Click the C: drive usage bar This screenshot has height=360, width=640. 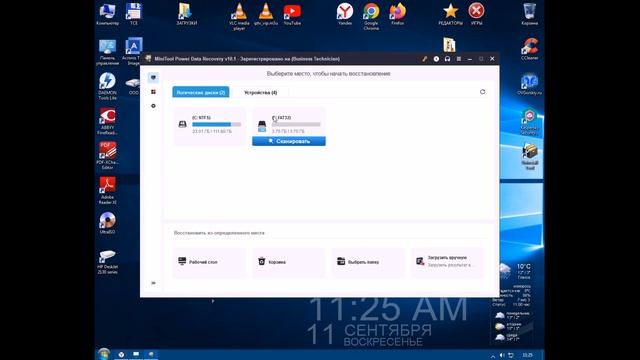point(216,124)
